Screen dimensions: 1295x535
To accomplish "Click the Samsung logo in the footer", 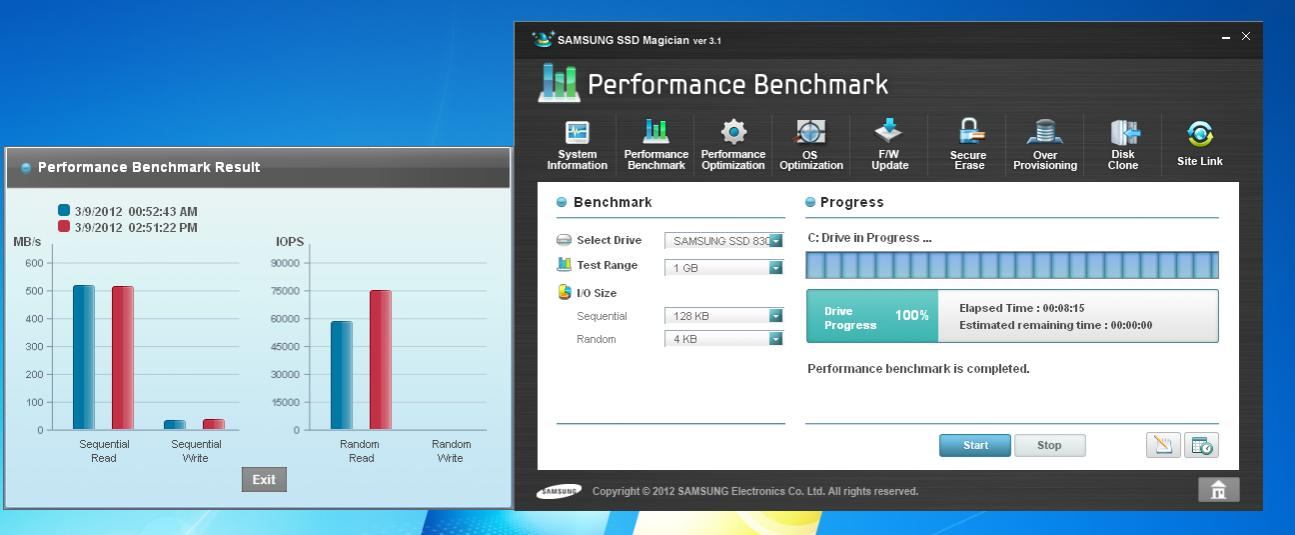I will point(559,491).
